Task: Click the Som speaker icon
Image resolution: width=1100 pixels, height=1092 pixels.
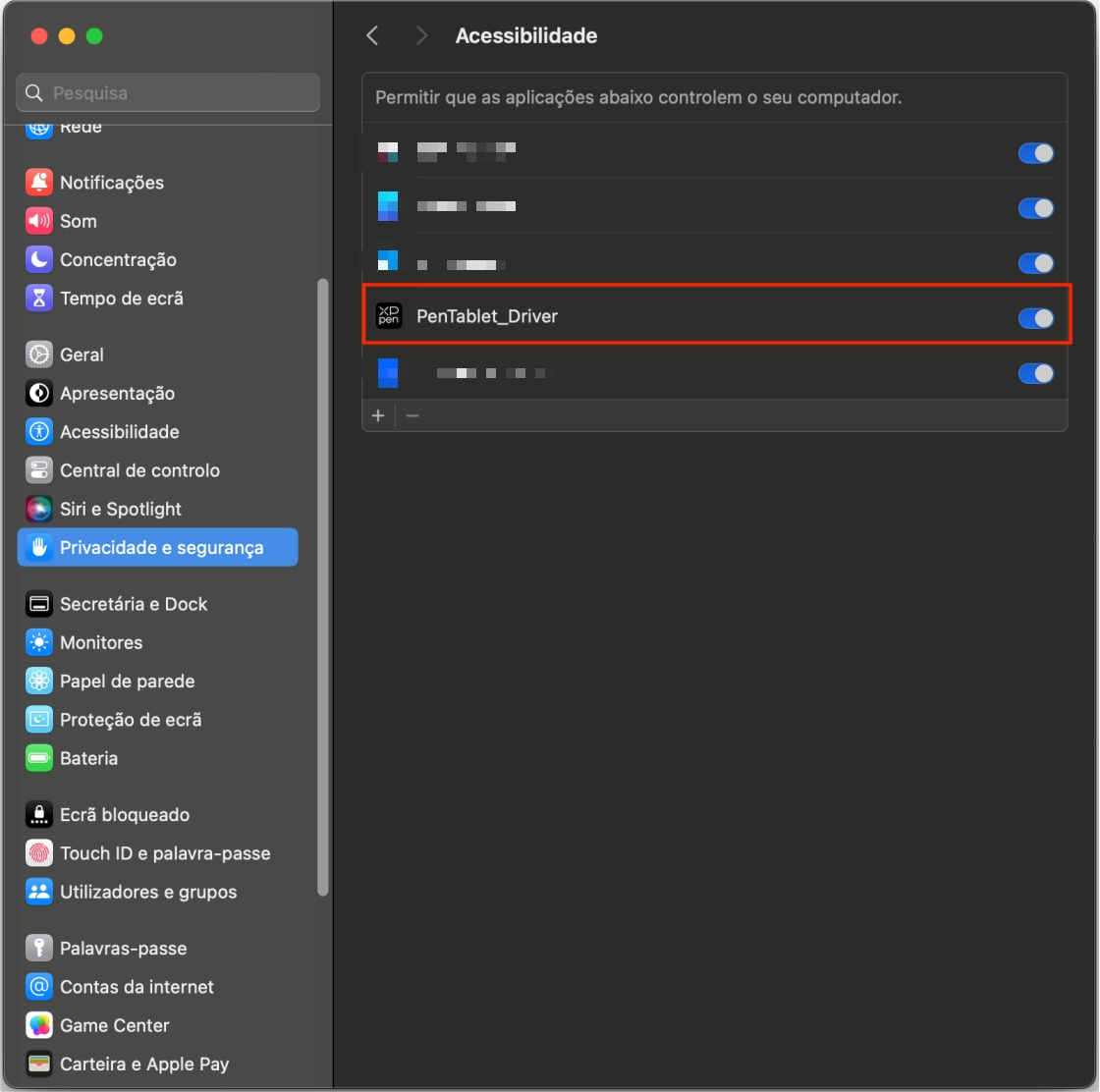Action: tap(39, 221)
